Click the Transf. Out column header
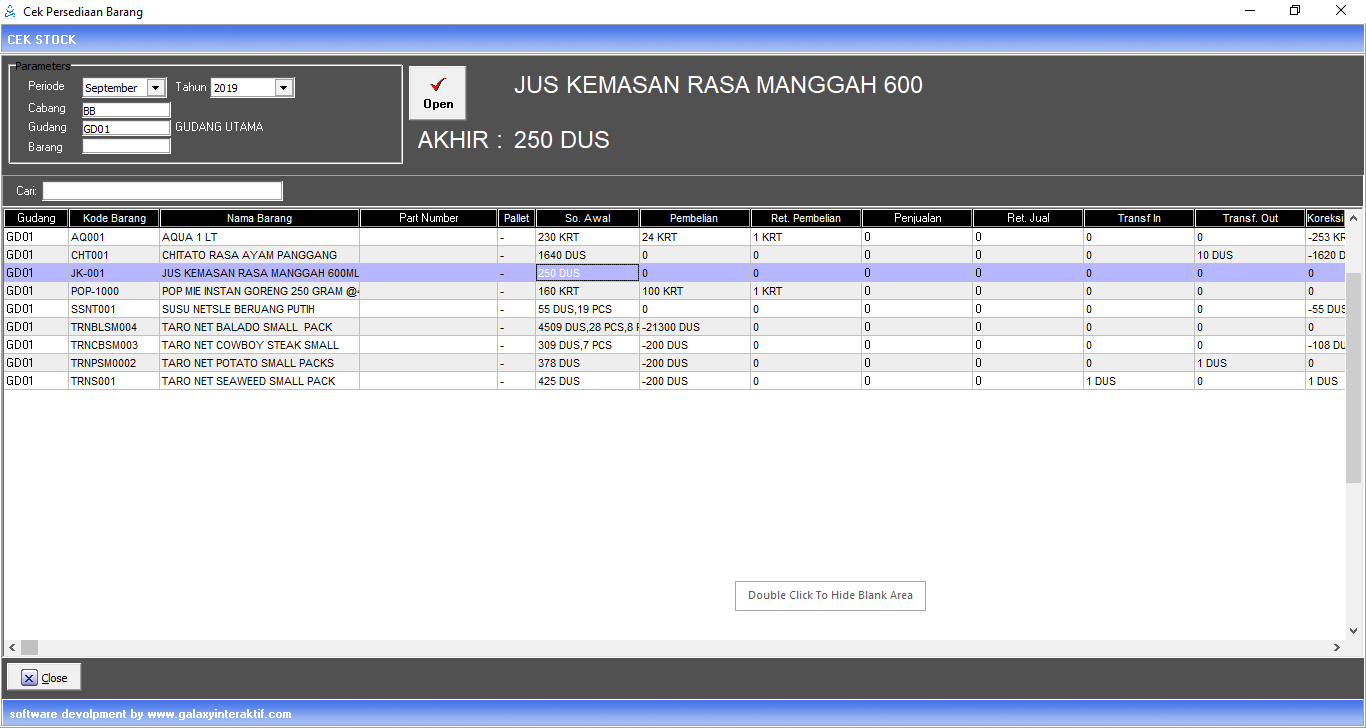 1249,218
